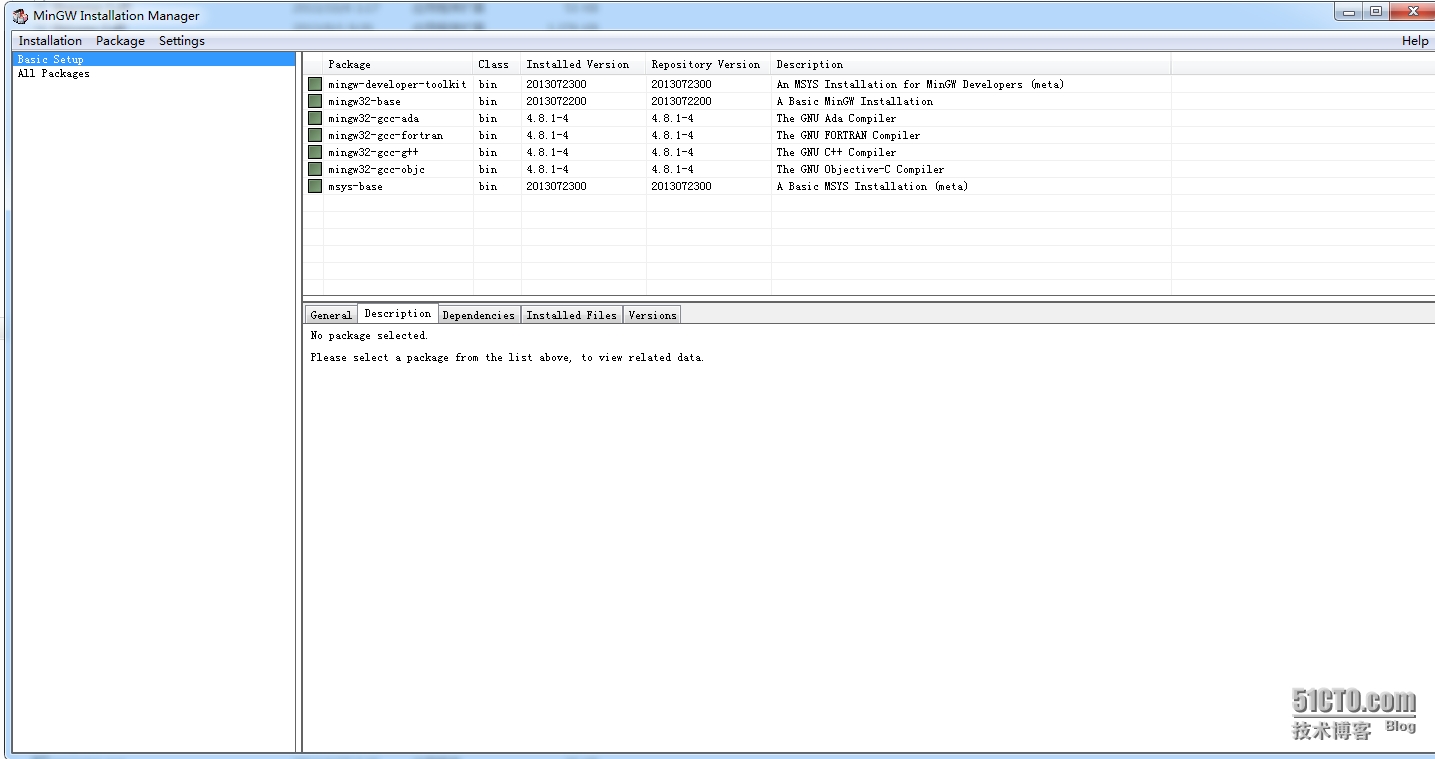
Task: Open the Package menu
Action: [x=120, y=41]
